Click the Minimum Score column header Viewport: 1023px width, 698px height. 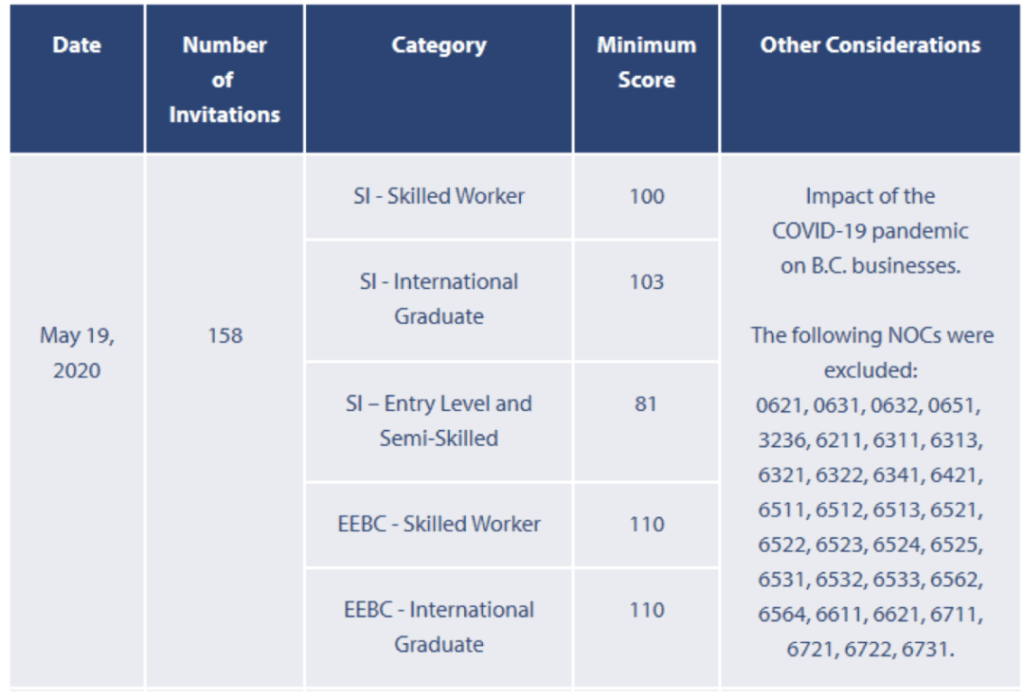646,62
